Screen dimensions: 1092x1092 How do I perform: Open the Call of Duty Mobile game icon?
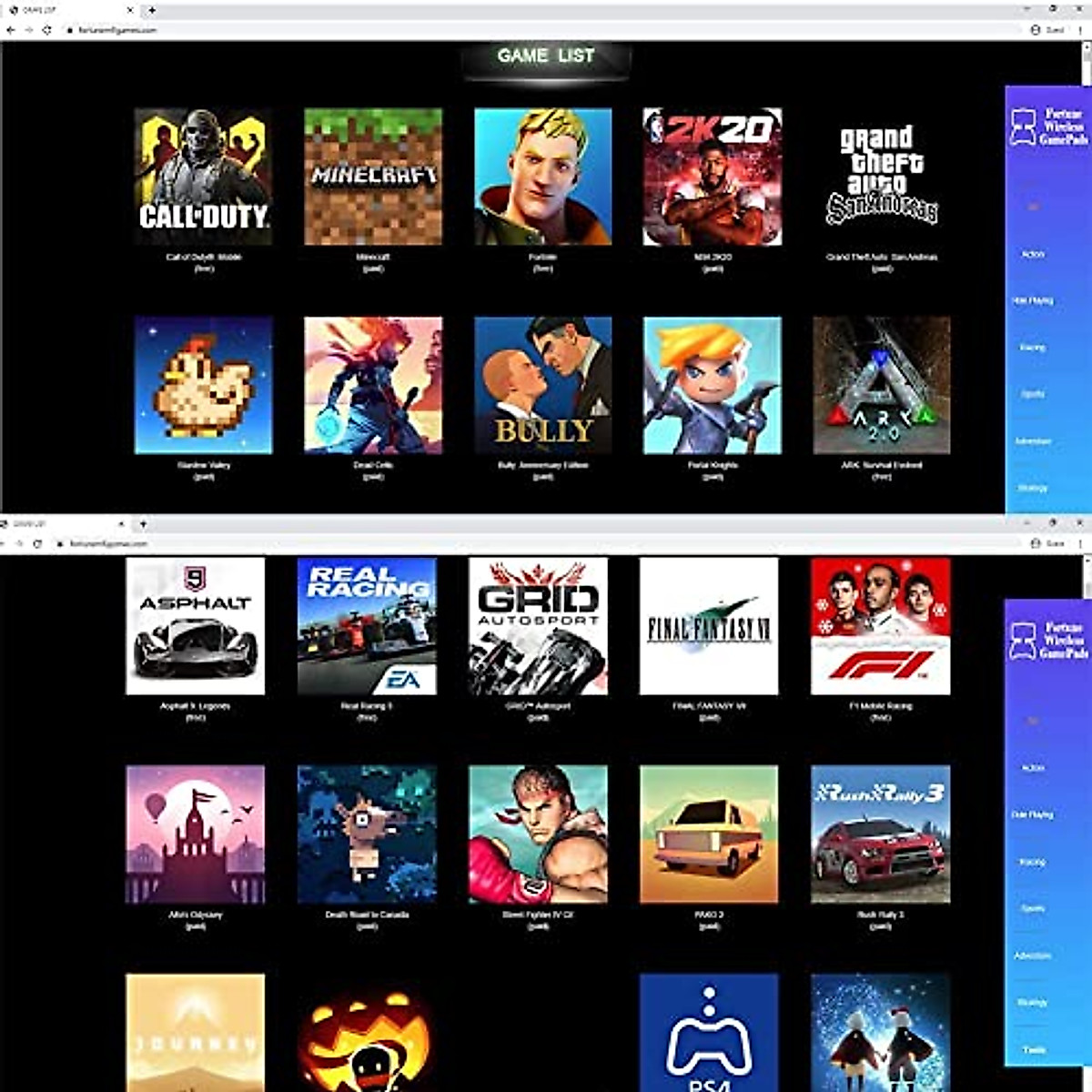tap(203, 177)
